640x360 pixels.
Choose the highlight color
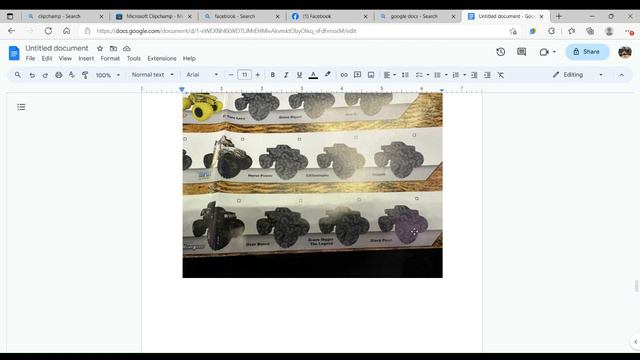tap(327, 75)
